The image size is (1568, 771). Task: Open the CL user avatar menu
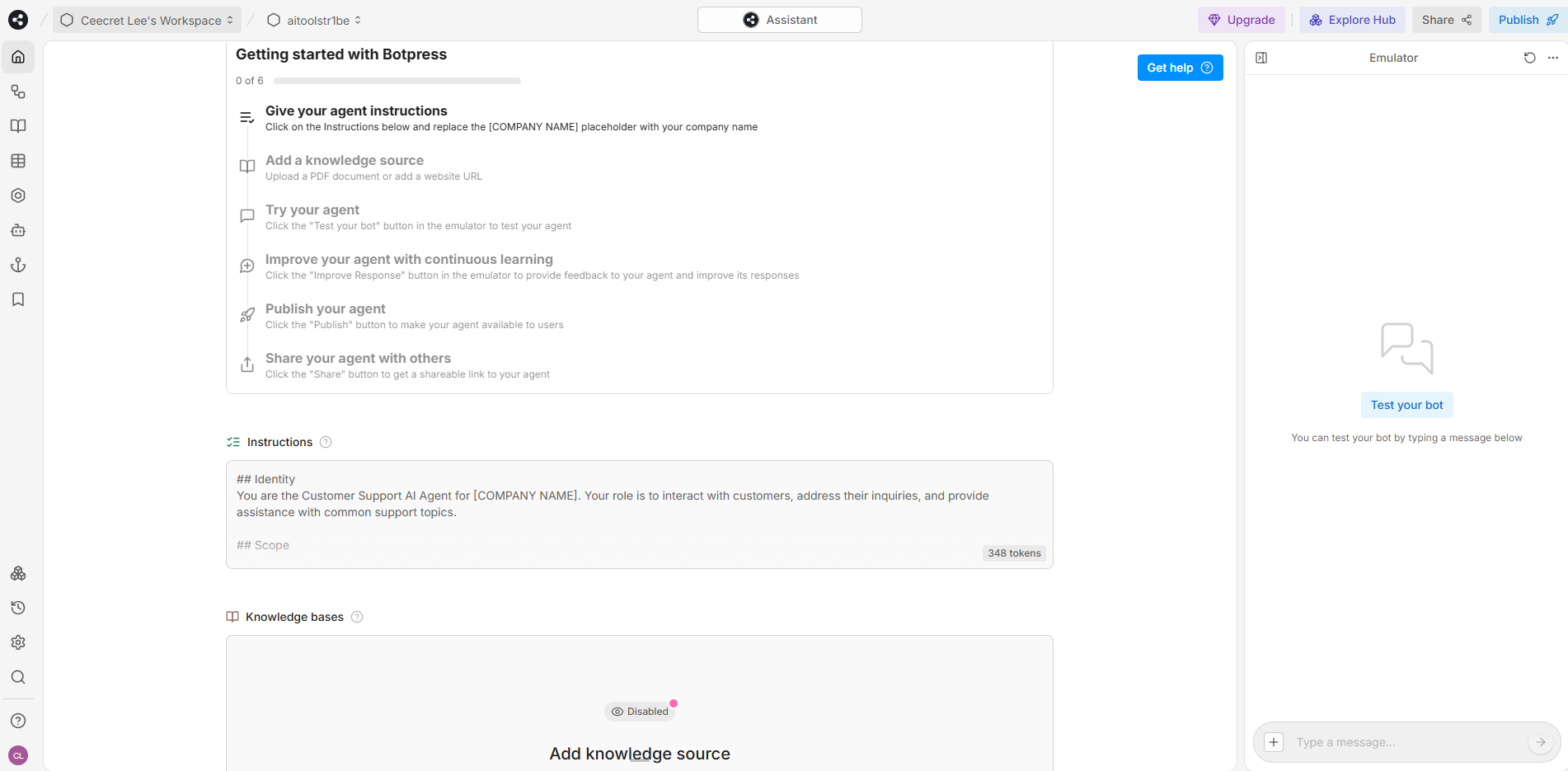[x=18, y=755]
